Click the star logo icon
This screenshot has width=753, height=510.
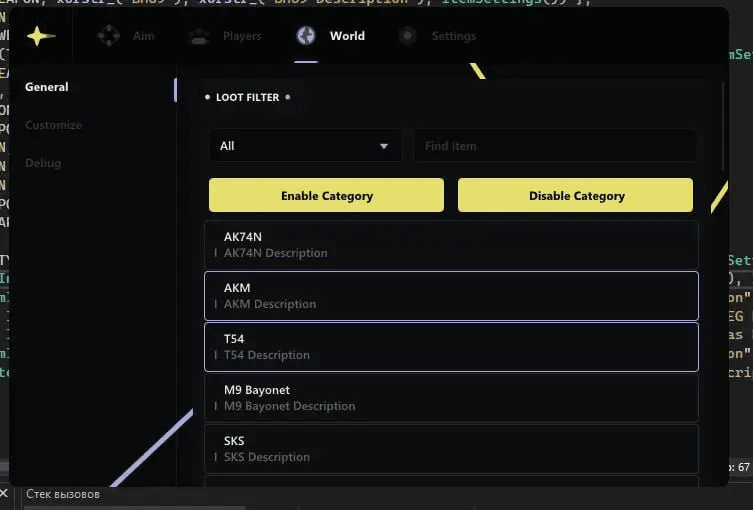click(x=37, y=36)
